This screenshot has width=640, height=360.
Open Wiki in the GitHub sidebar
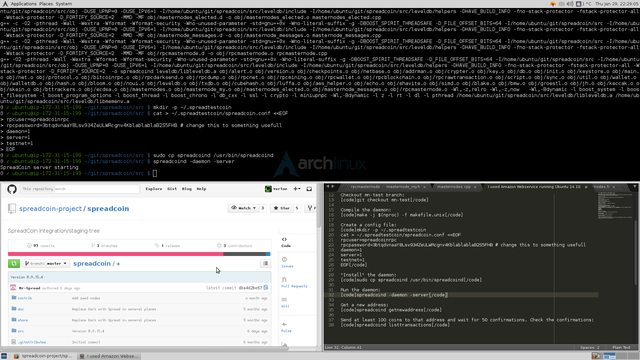tap(285, 302)
